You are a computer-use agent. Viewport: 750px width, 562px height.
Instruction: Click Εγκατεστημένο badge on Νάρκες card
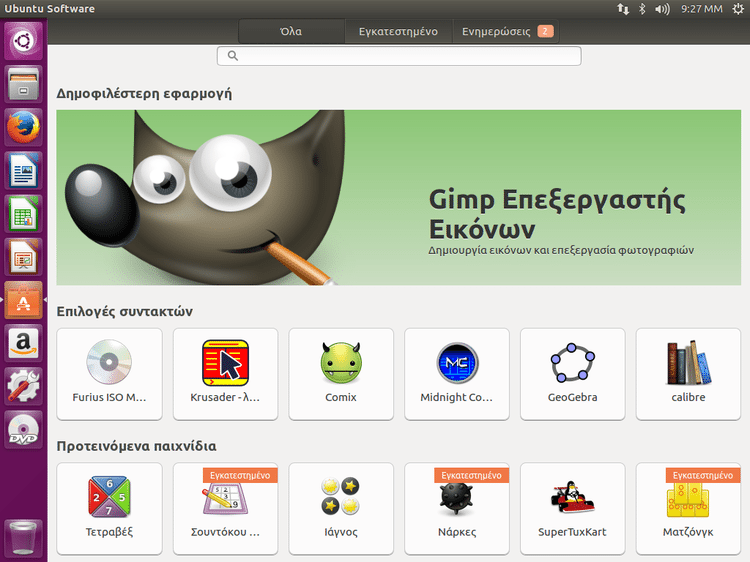tap(472, 475)
